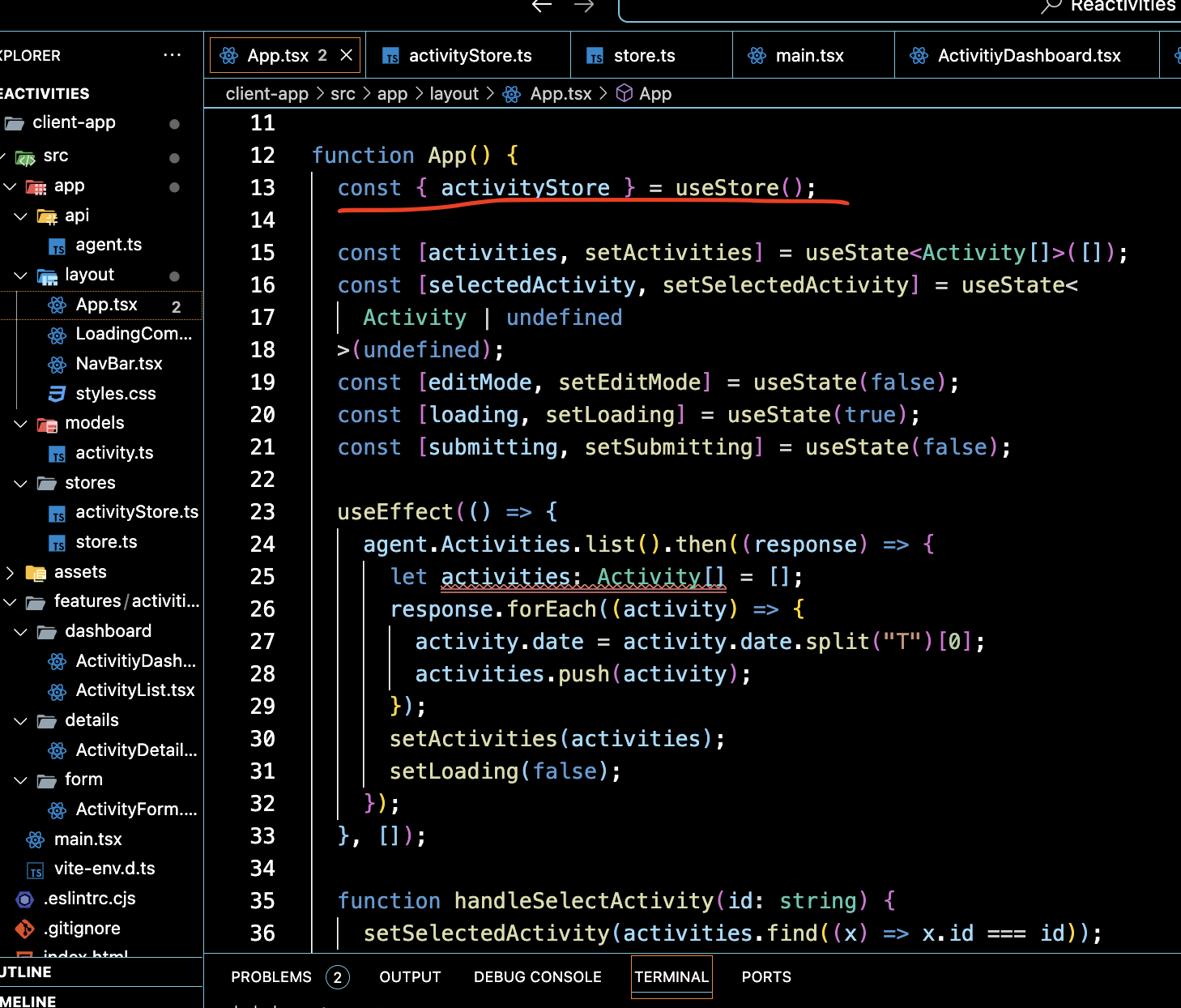Switch to the store.ts editor tab
The width and height of the screenshot is (1181, 1008).
[x=651, y=55]
